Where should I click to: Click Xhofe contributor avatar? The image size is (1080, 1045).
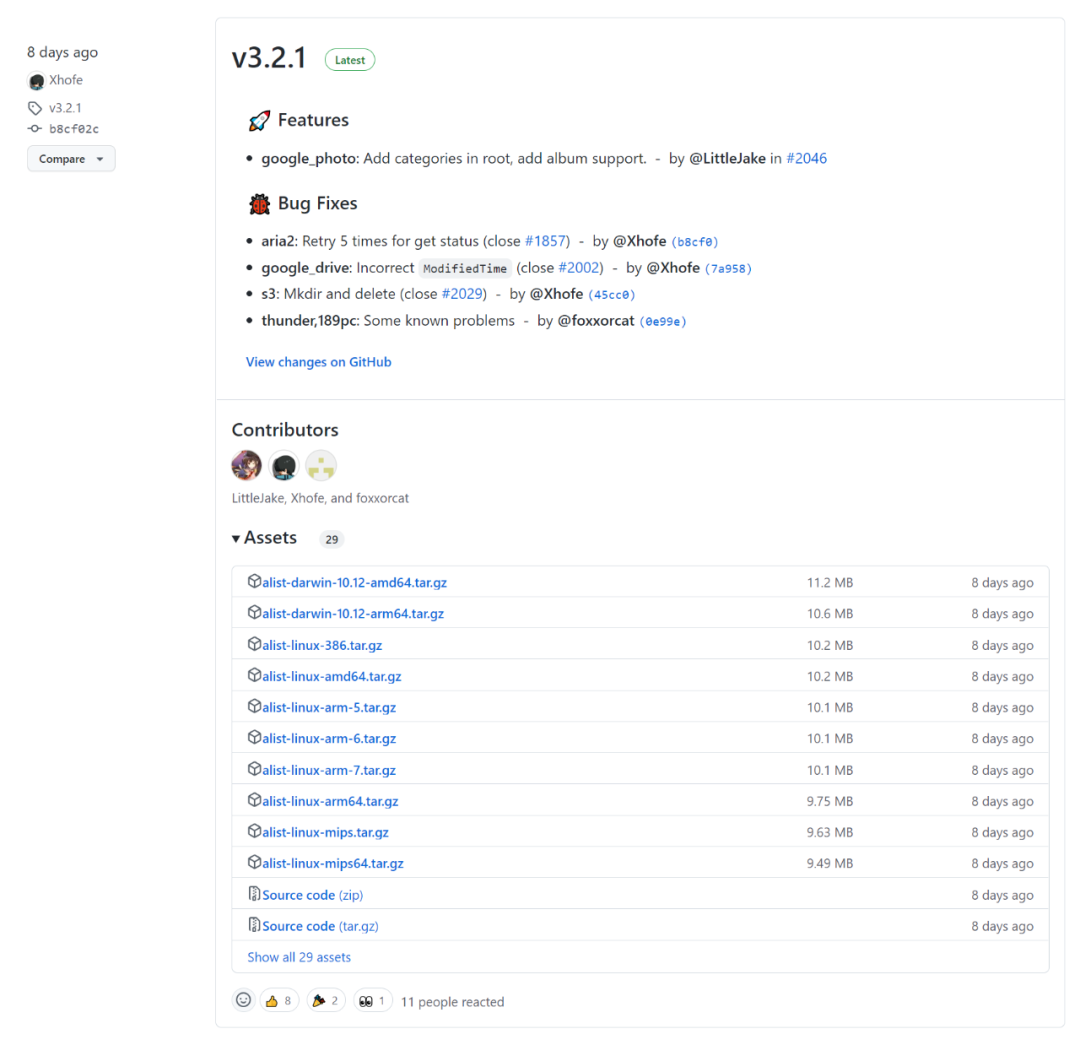284,466
